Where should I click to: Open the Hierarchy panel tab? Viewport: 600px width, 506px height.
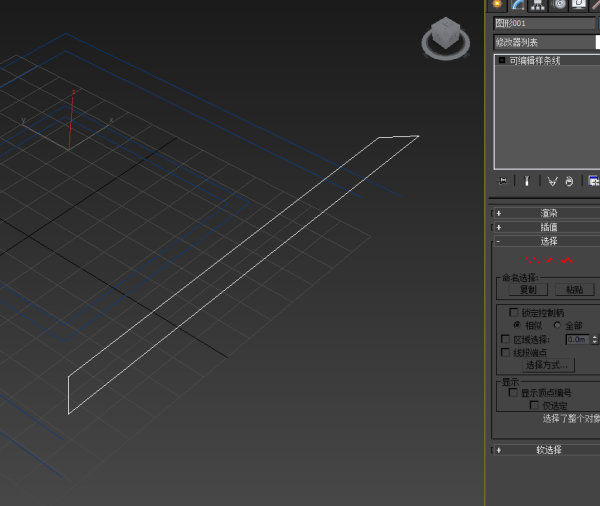click(x=538, y=5)
